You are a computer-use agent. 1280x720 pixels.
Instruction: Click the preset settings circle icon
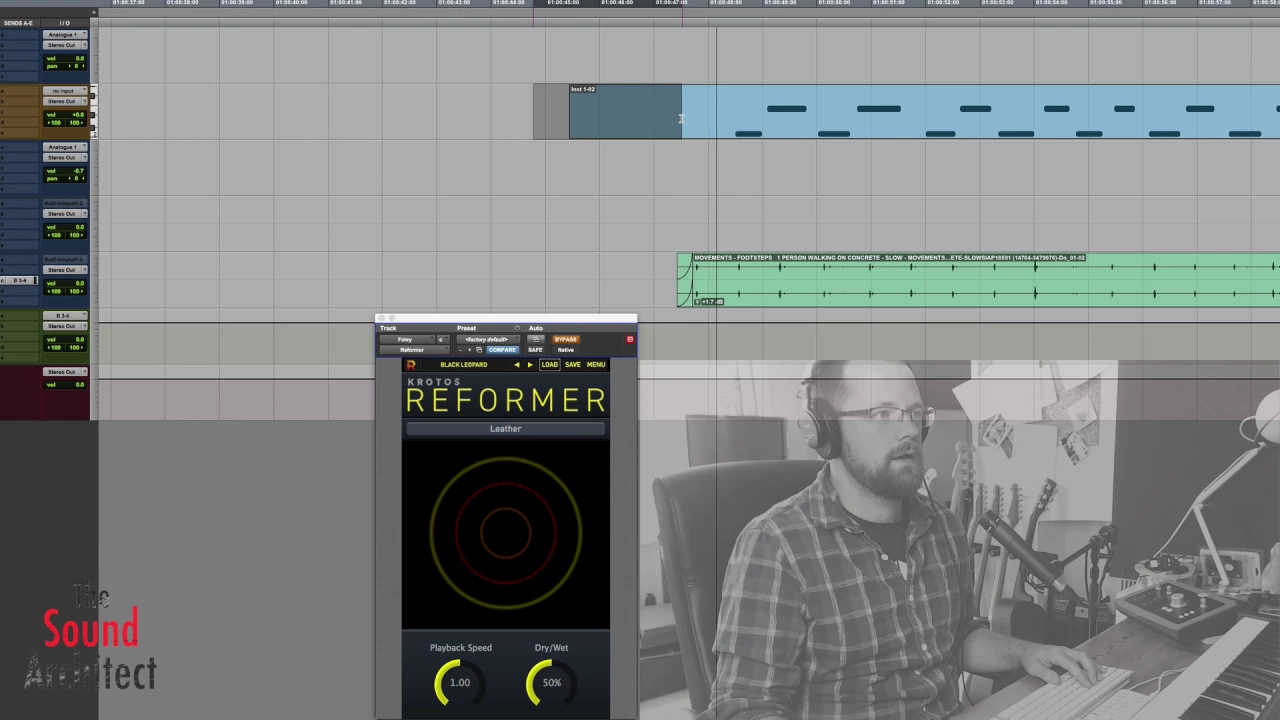click(x=517, y=328)
